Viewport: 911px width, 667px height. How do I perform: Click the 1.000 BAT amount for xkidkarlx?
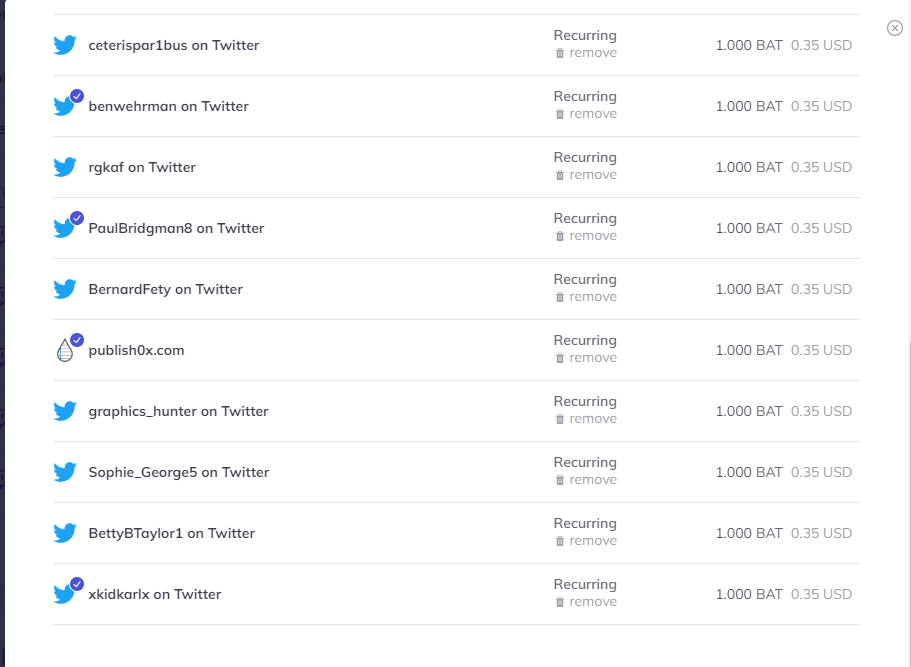point(749,594)
